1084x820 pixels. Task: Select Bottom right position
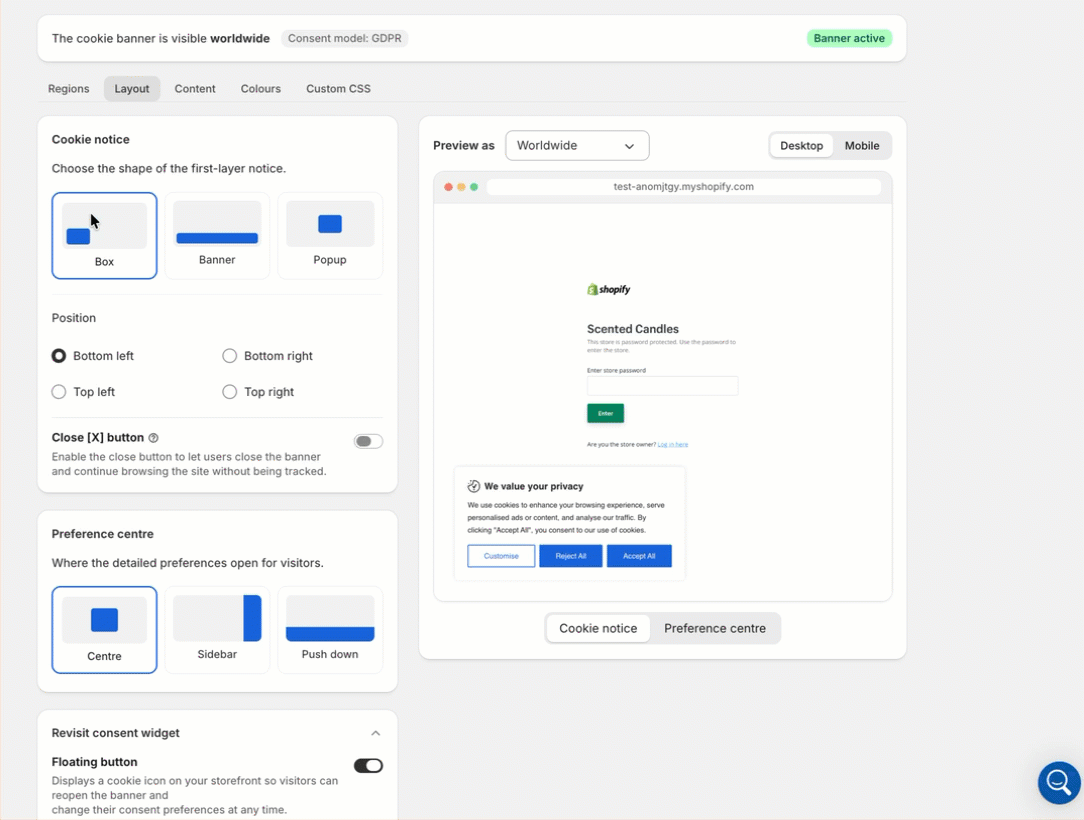230,355
